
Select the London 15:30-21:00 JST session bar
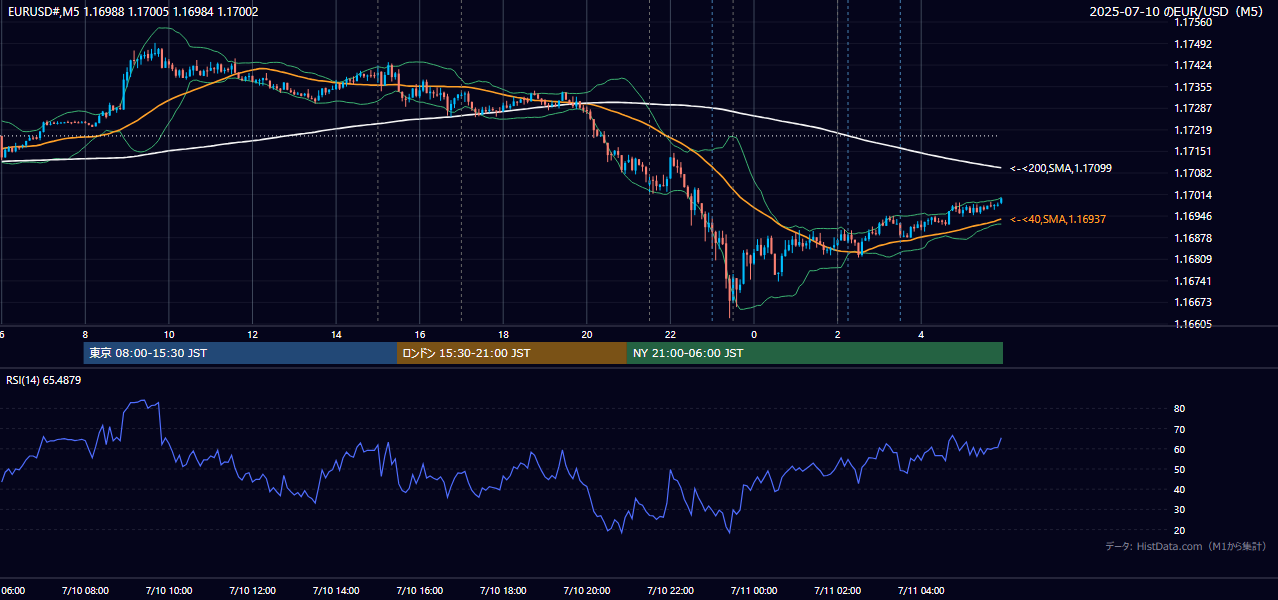click(x=512, y=353)
